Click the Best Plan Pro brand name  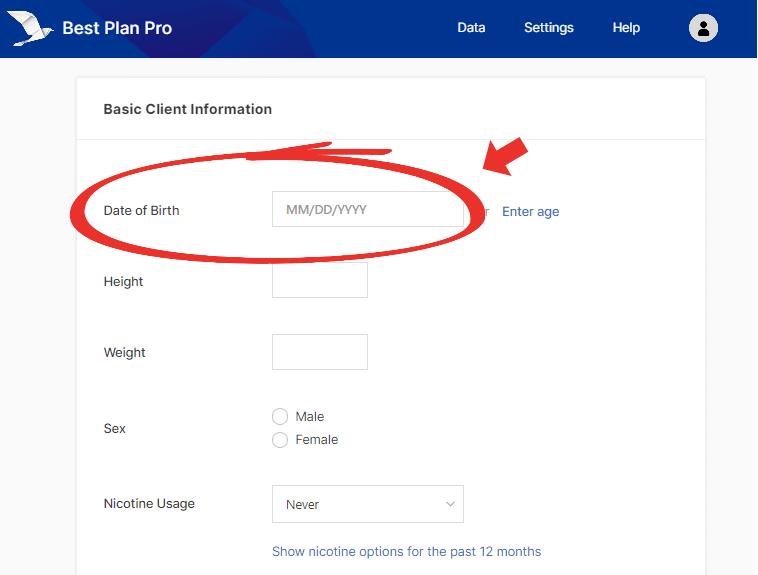pyautogui.click(x=117, y=28)
